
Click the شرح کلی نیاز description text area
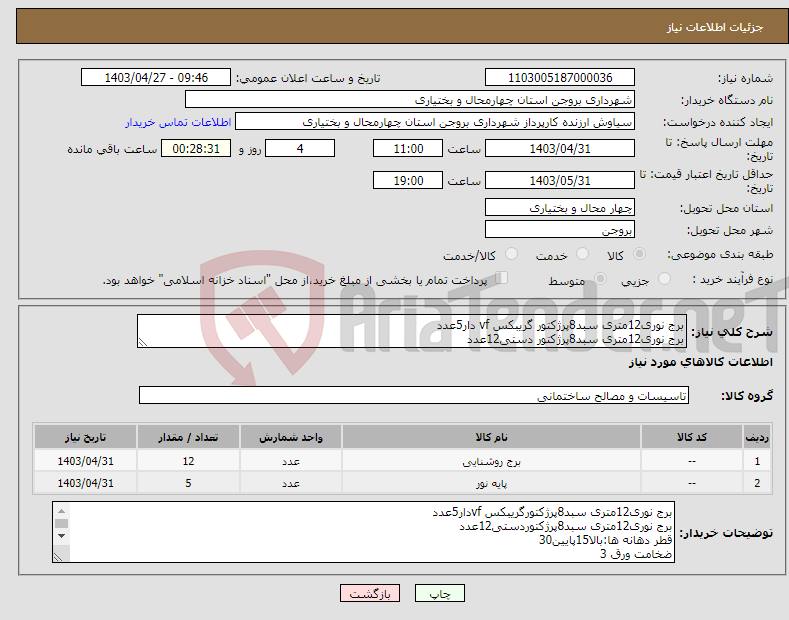(412, 331)
